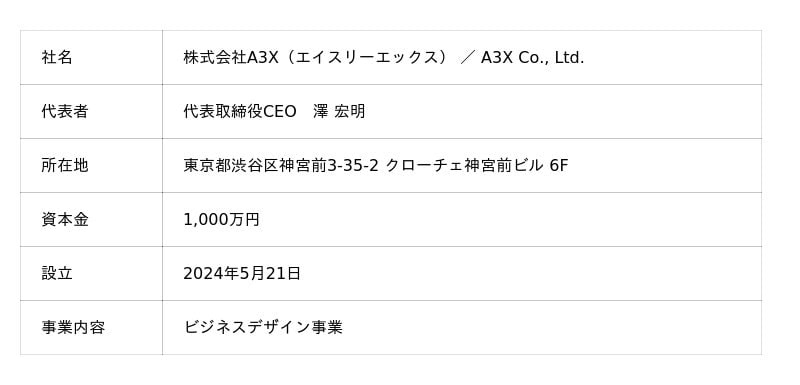
Task: Click the address 東京都渋谷区神宮前3-35-2
Action: [281, 166]
